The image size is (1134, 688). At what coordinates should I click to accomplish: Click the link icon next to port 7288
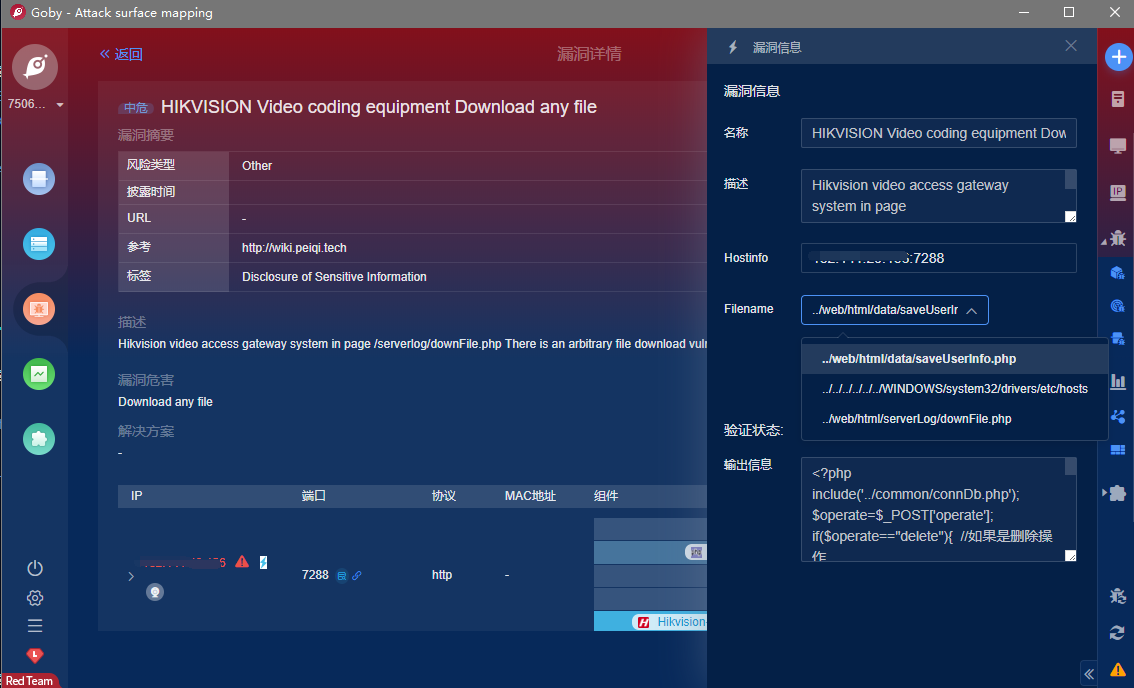coord(357,575)
